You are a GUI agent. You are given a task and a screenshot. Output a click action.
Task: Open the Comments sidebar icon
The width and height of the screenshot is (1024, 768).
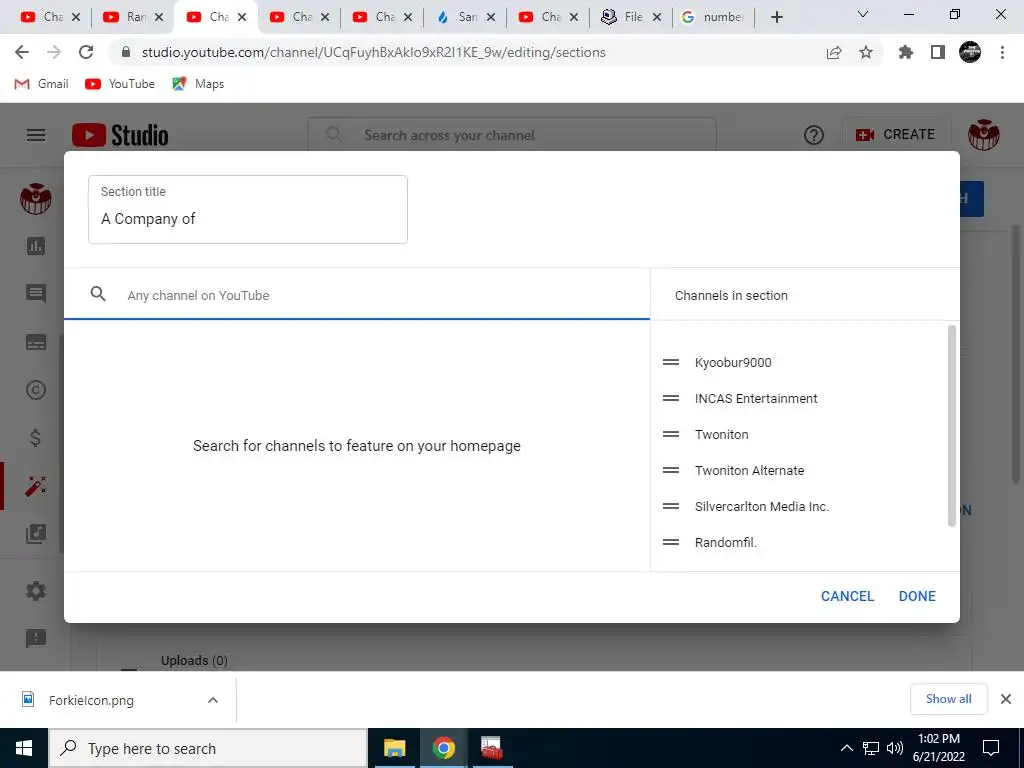[x=36, y=294]
